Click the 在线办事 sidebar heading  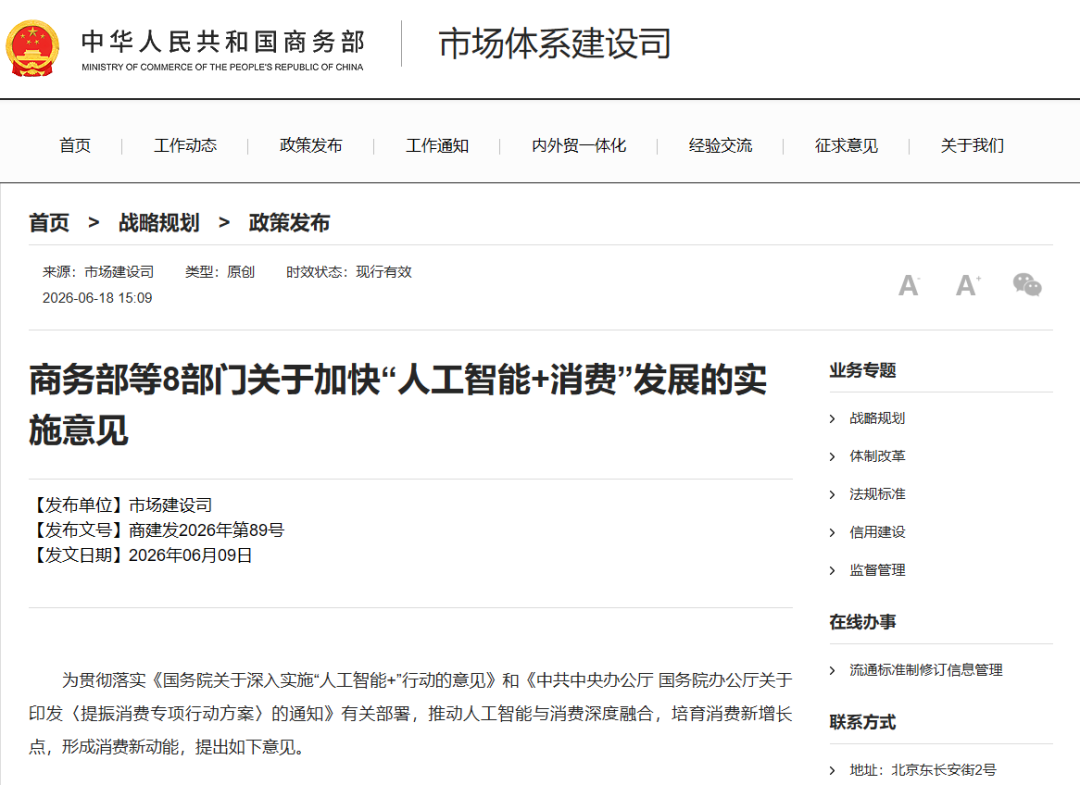click(x=862, y=622)
